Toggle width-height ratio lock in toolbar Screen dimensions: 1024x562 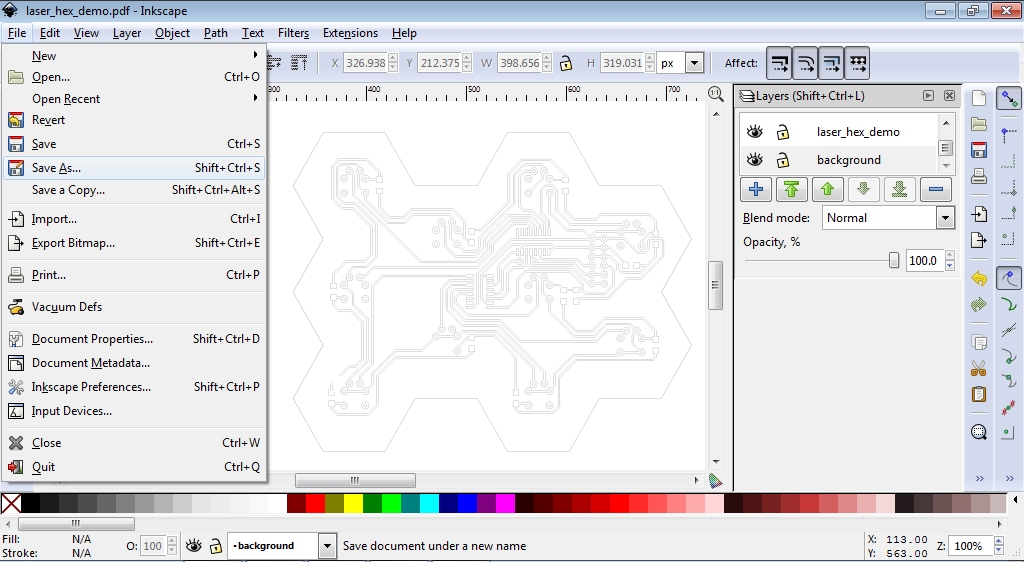point(566,63)
